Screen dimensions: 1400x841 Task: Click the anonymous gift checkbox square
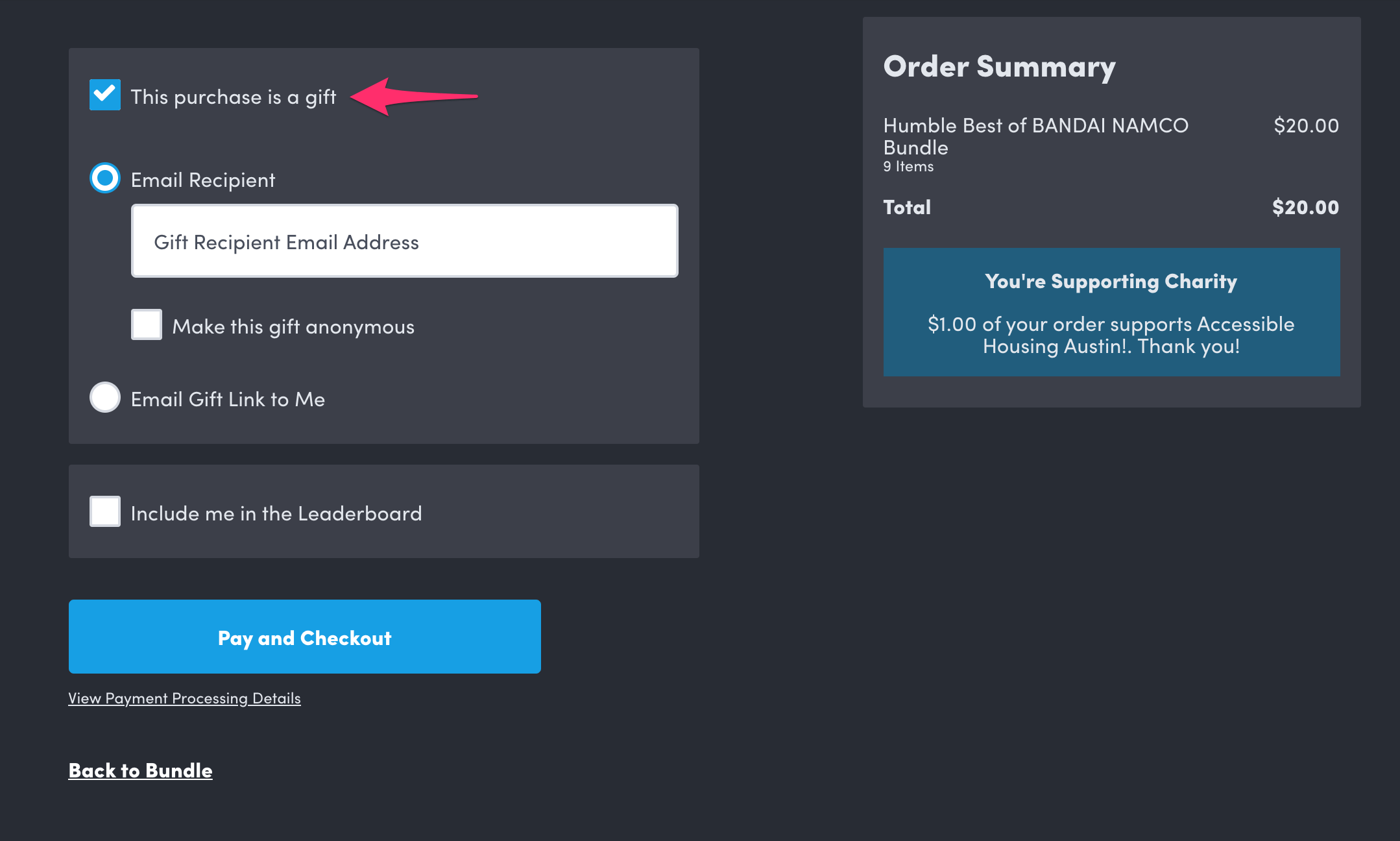coord(146,324)
